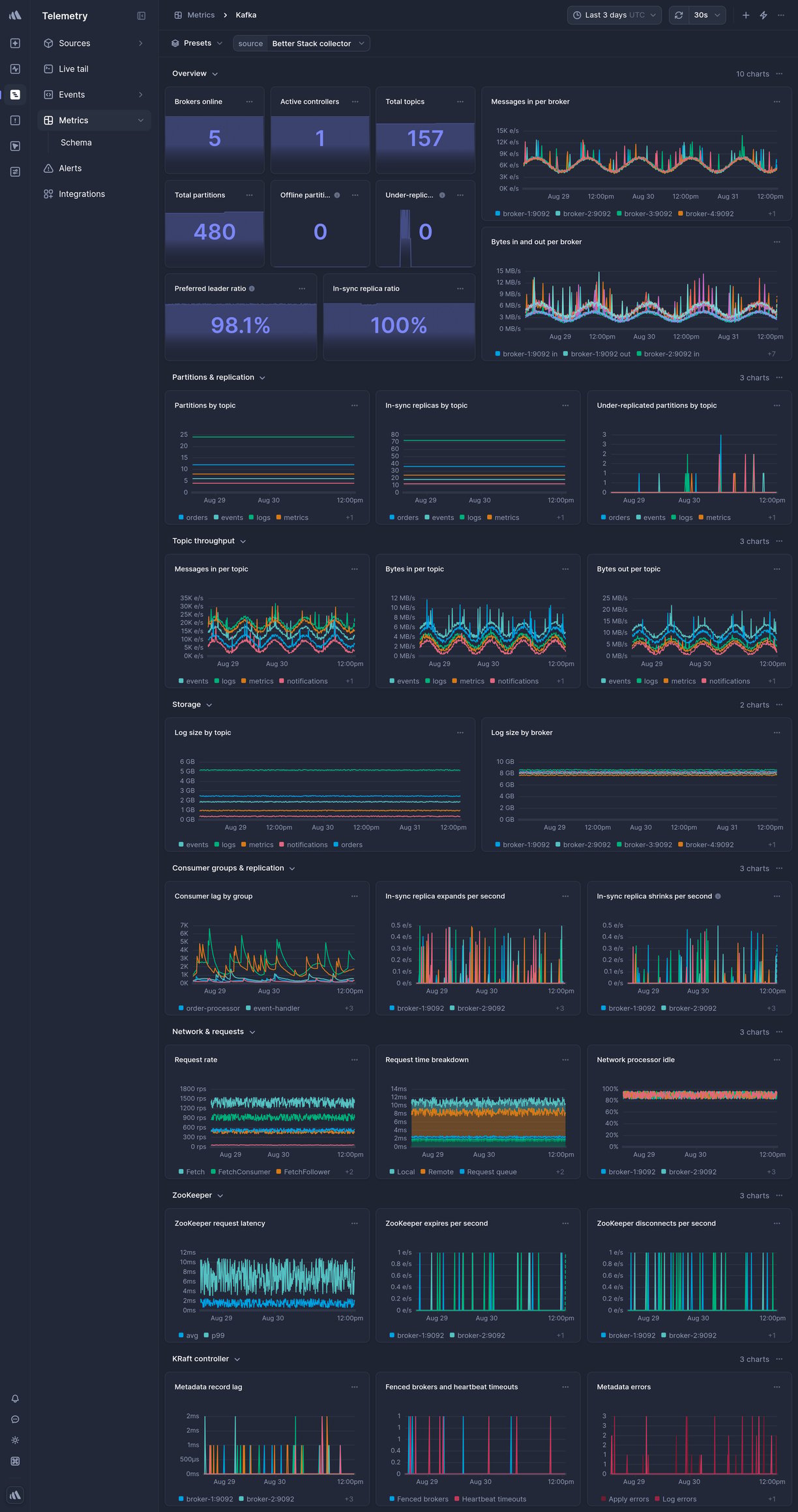Open Consumer lag by group chart menu
This screenshot has height=1512, width=798.
[355, 896]
